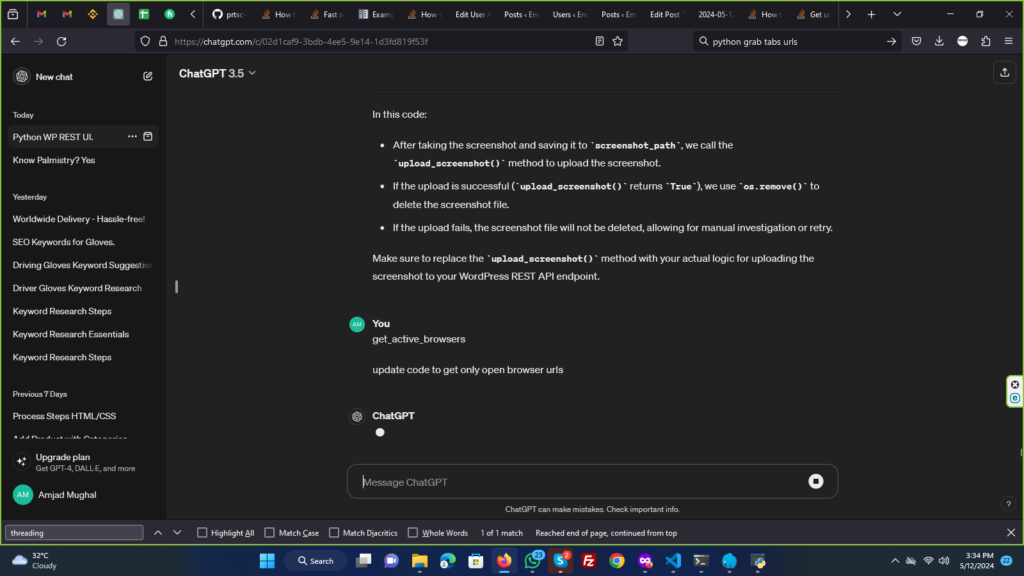The height and width of the screenshot is (576, 1024).
Task: Click the share chat icon
Action: pyautogui.click(x=1003, y=73)
